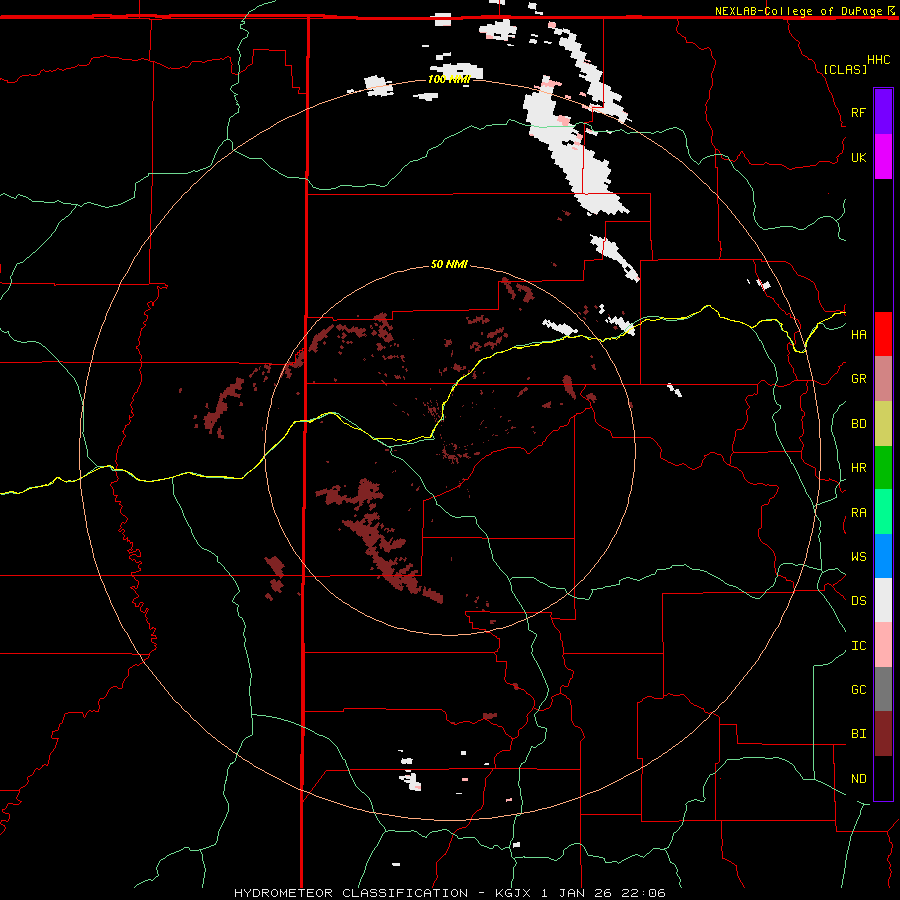Click the ND legend label
The width and height of the screenshot is (900, 900).
(x=858, y=778)
